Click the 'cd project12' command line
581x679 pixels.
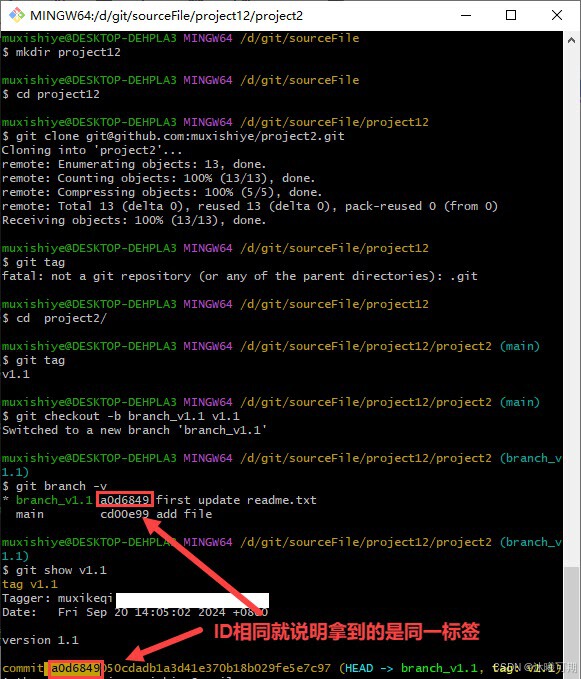click(51, 94)
